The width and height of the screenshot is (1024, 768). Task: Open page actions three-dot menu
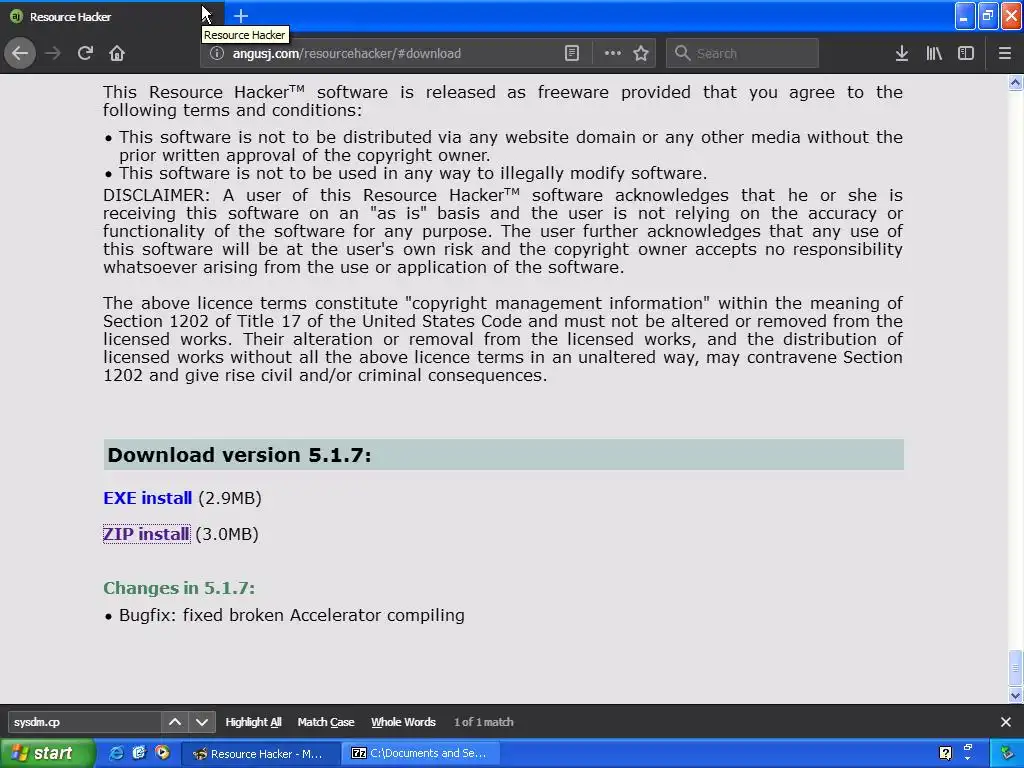pyautogui.click(x=613, y=54)
